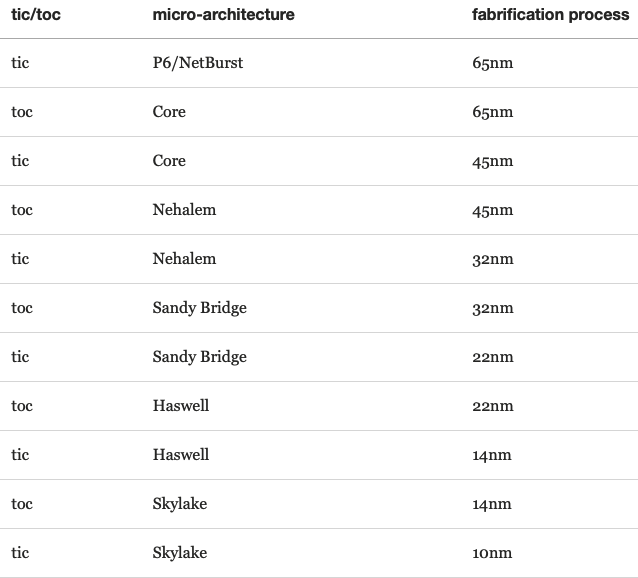Click the toc cell in the Skylake 14nm row
The height and width of the screenshot is (578, 638).
click(22, 504)
